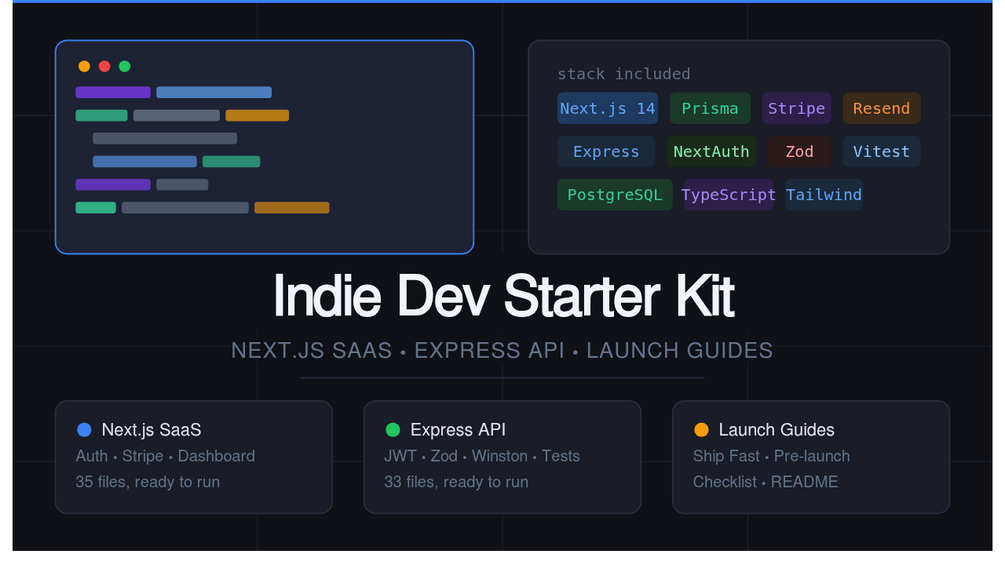Click the red dot in code window
This screenshot has height=565, width=1005.
(104, 66)
